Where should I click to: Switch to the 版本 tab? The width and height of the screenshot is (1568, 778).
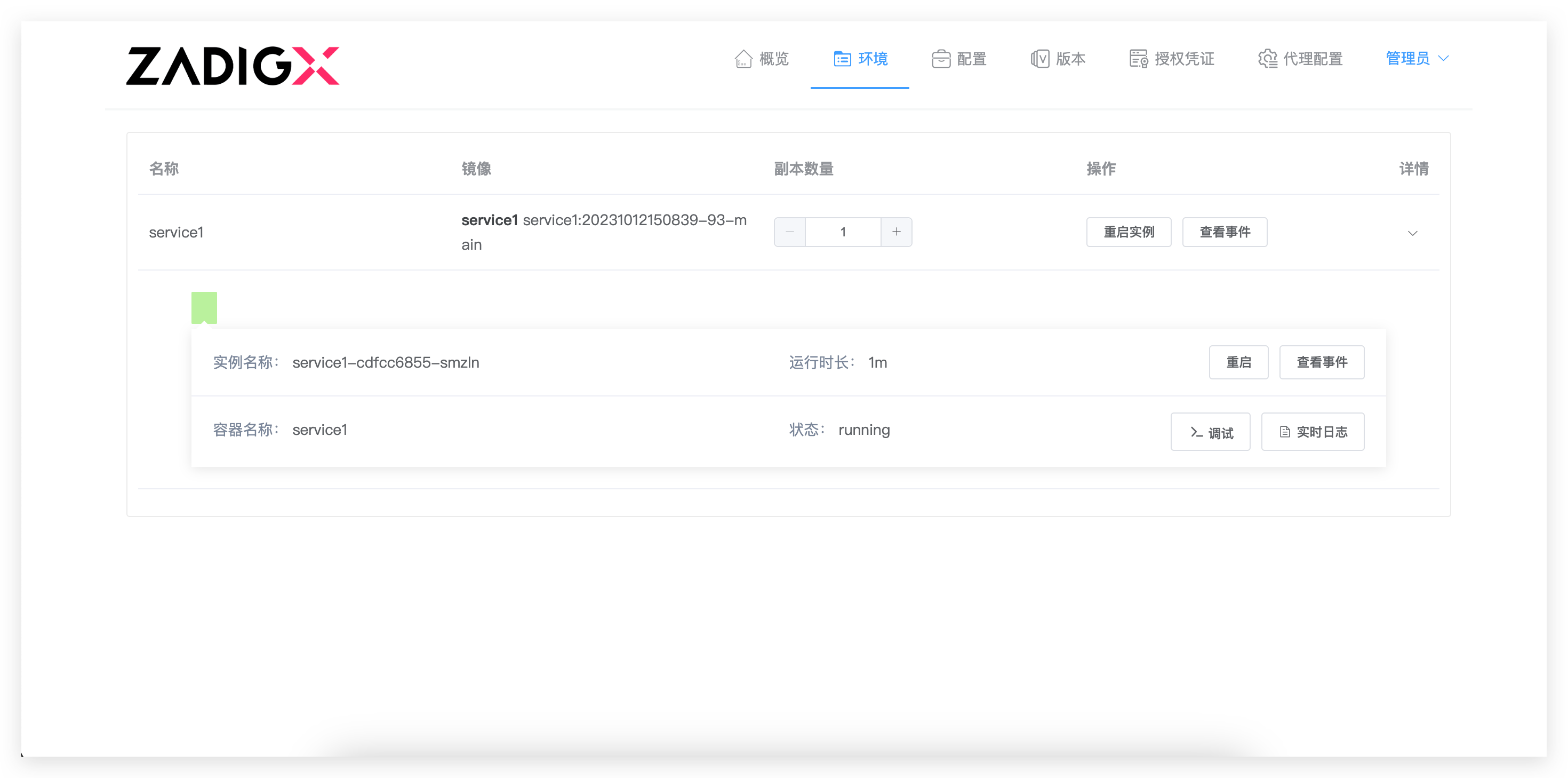coord(1070,59)
